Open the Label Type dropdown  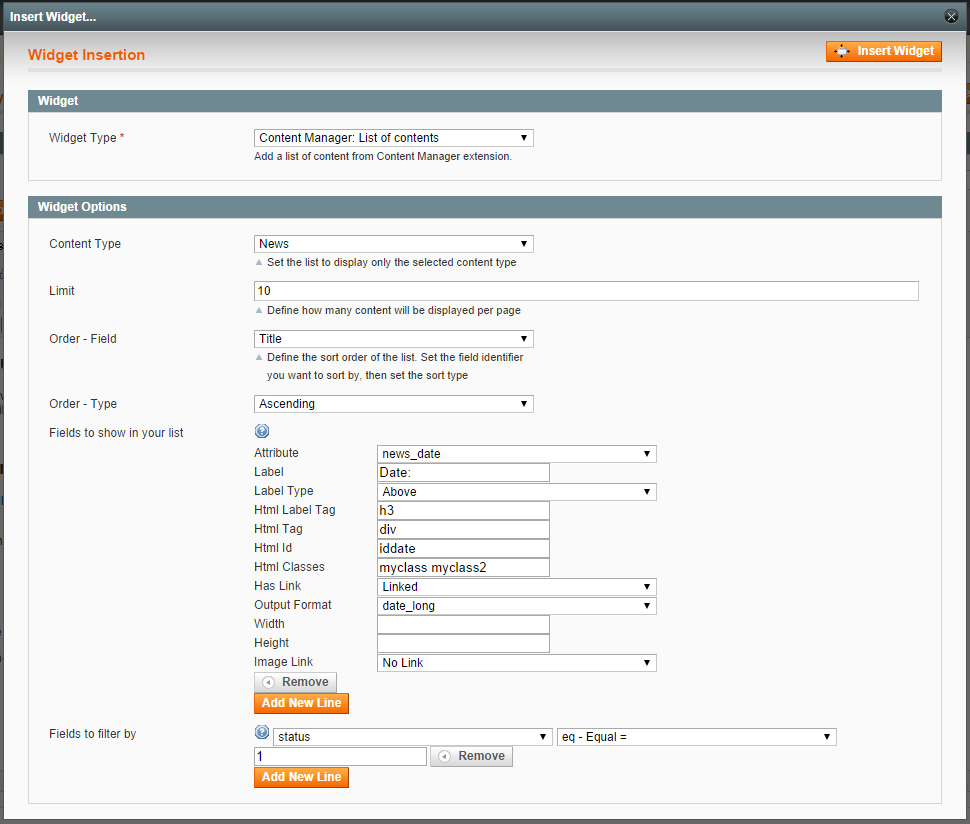click(x=517, y=492)
